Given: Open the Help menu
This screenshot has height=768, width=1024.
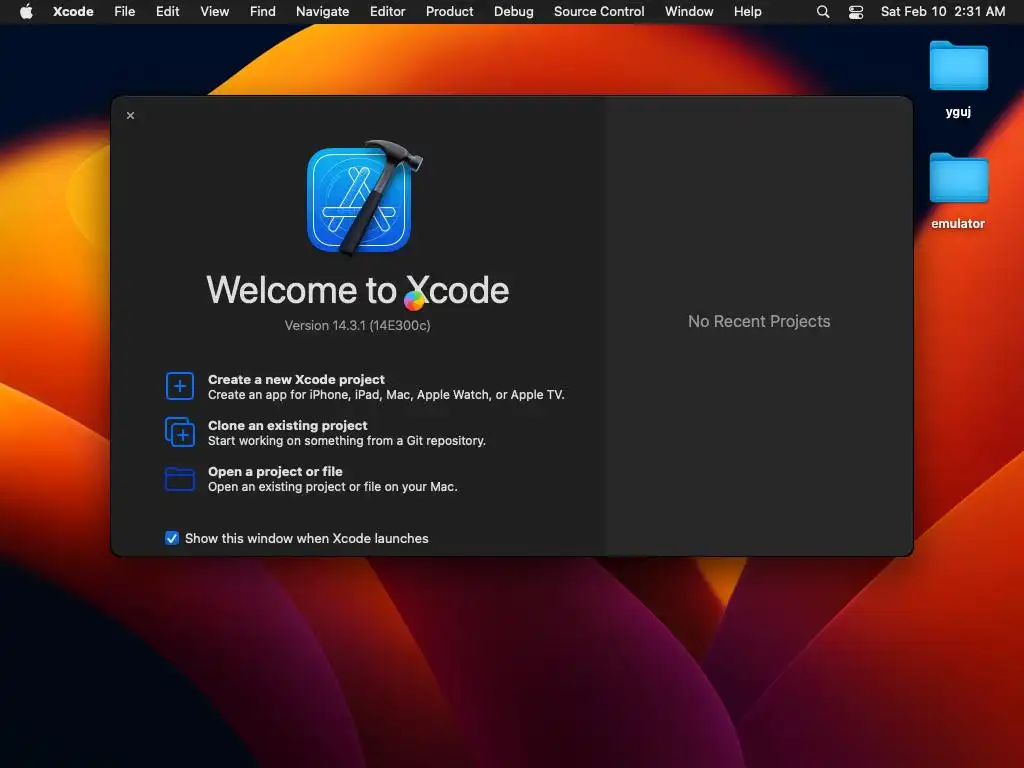Looking at the screenshot, I should pos(747,11).
